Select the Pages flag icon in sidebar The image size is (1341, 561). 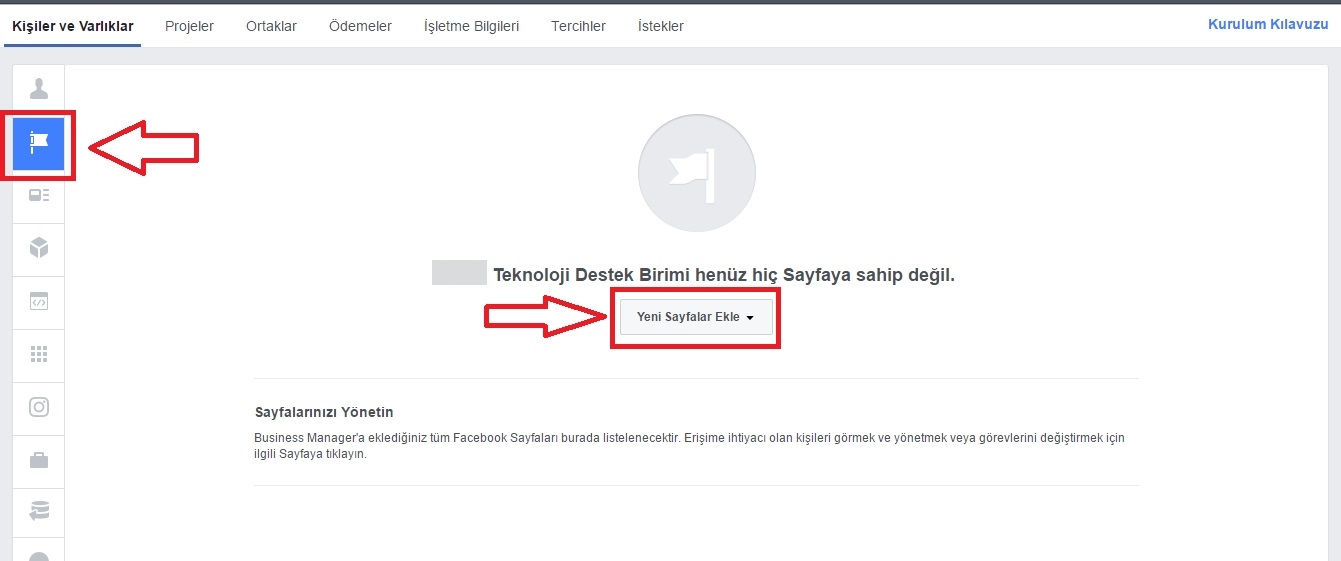39,144
